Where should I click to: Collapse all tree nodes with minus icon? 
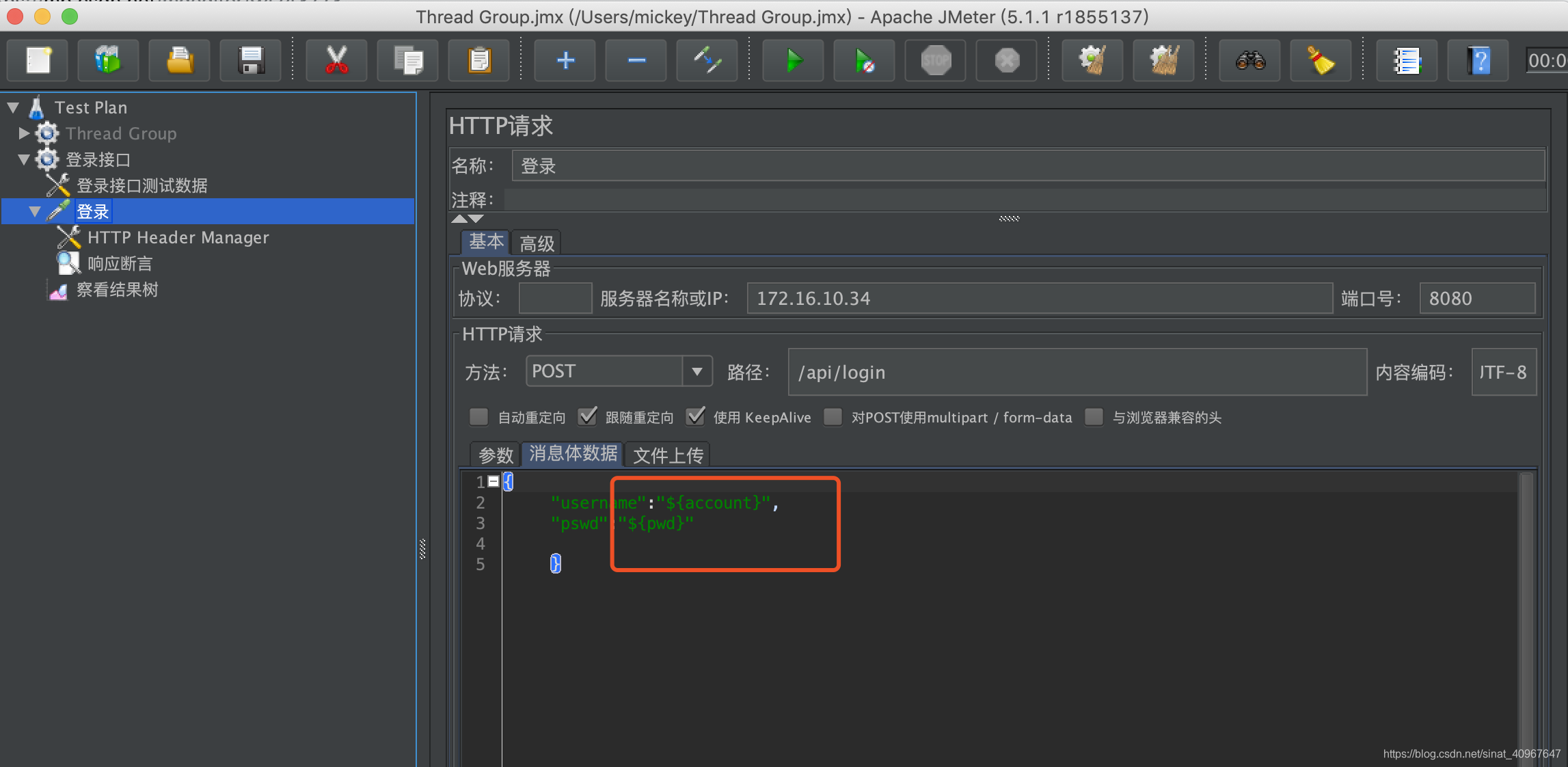(636, 61)
